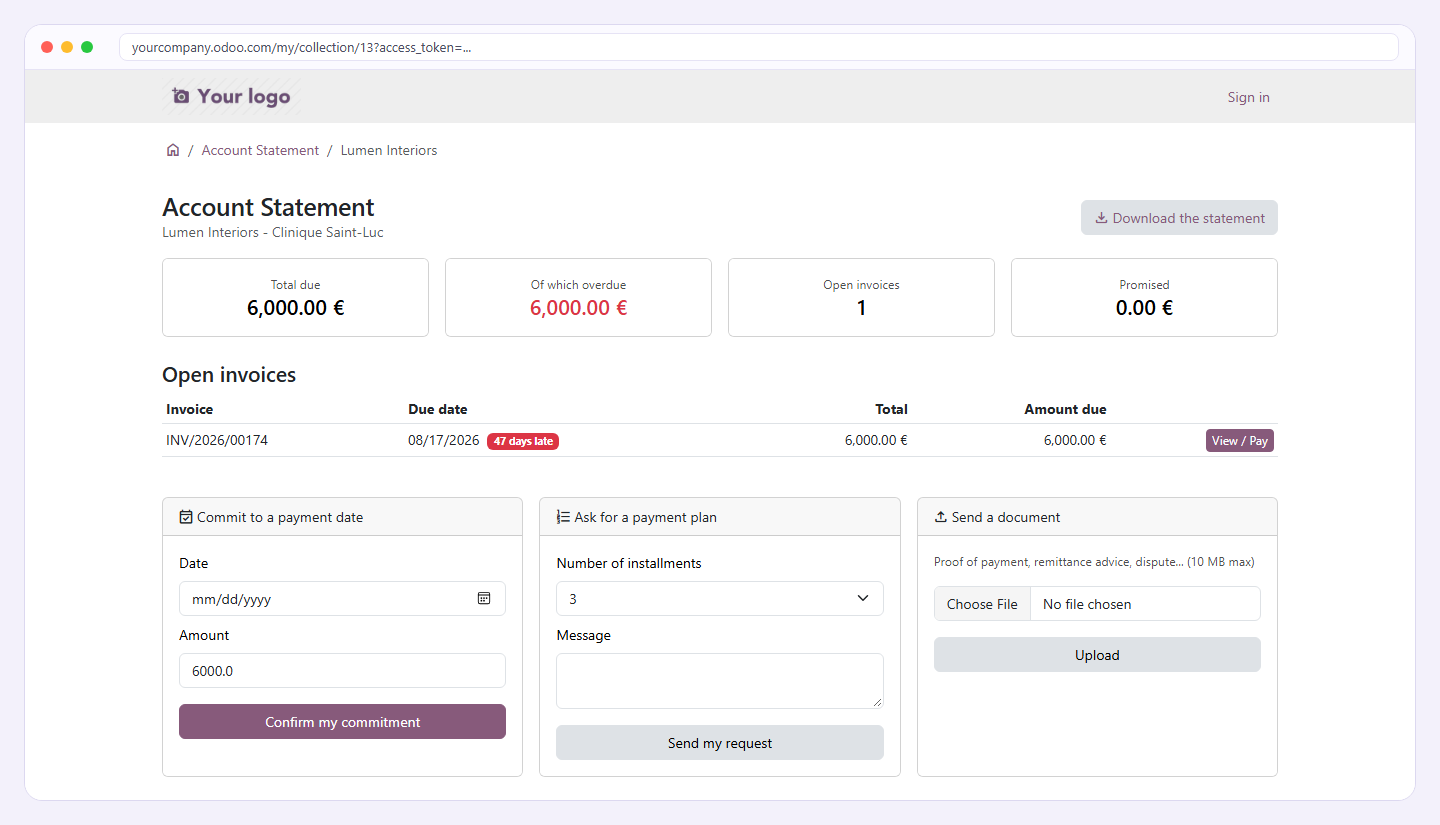The width and height of the screenshot is (1440, 825).
Task: Click the Promised 0.00 € card
Action: [1144, 297]
